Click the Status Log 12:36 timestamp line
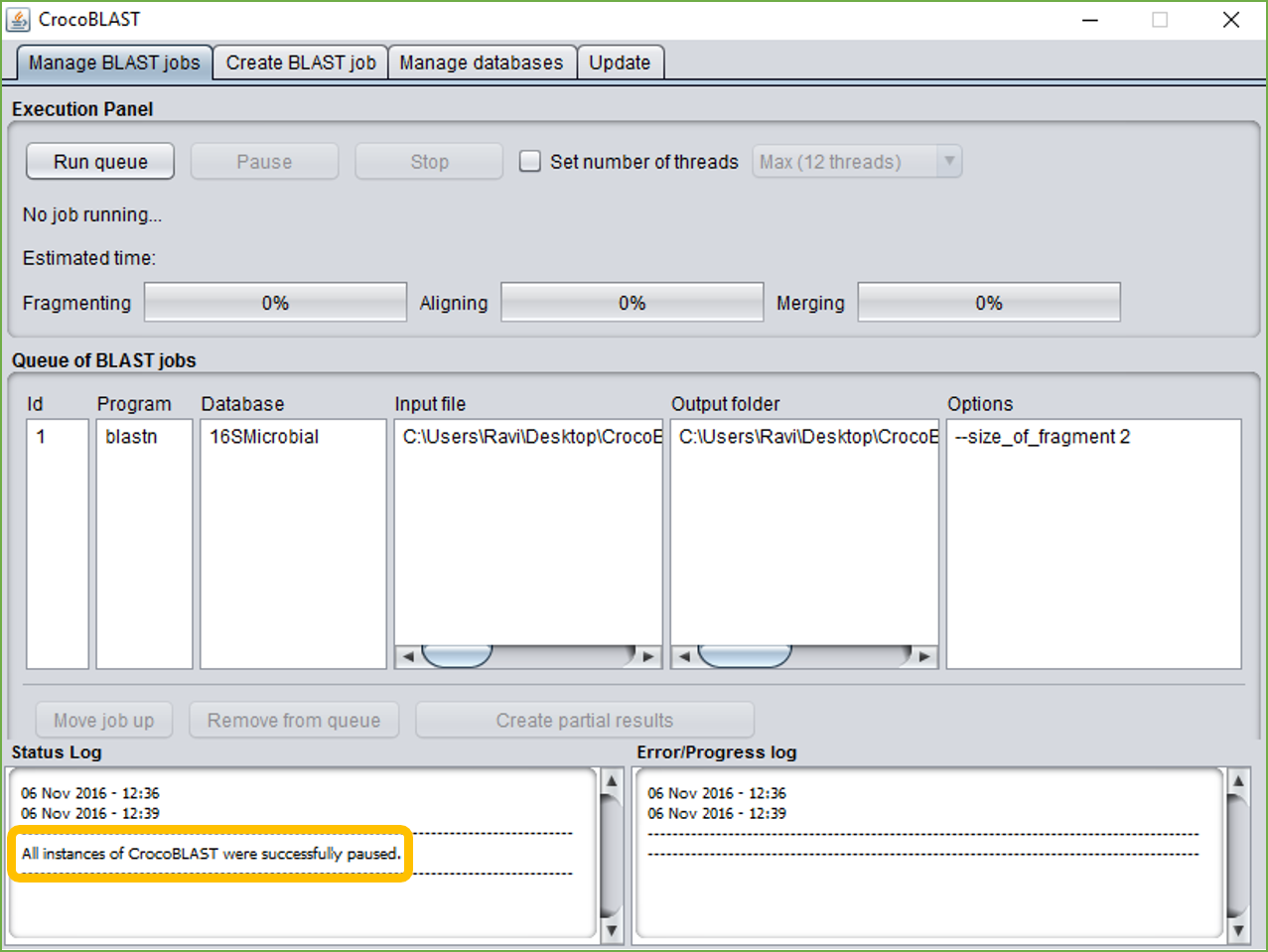 pyautogui.click(x=90, y=793)
